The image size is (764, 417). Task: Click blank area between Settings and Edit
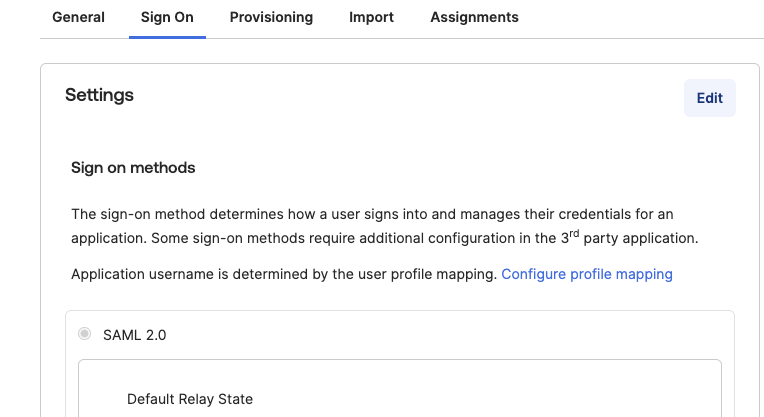[x=409, y=95]
